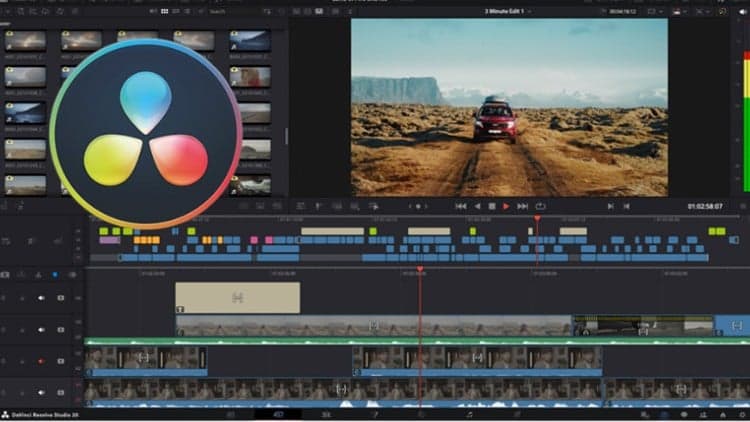The width and height of the screenshot is (750, 422).
Task: Open the viewer display dropdown right of the top timecode
Action: click(x=654, y=11)
